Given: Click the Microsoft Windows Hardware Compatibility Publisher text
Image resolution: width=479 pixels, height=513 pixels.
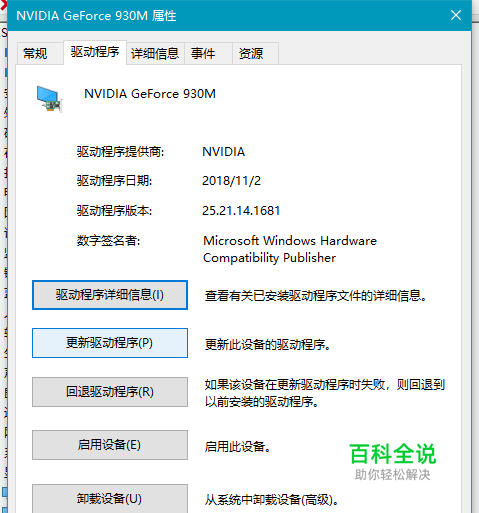Looking at the screenshot, I should (x=290, y=249).
